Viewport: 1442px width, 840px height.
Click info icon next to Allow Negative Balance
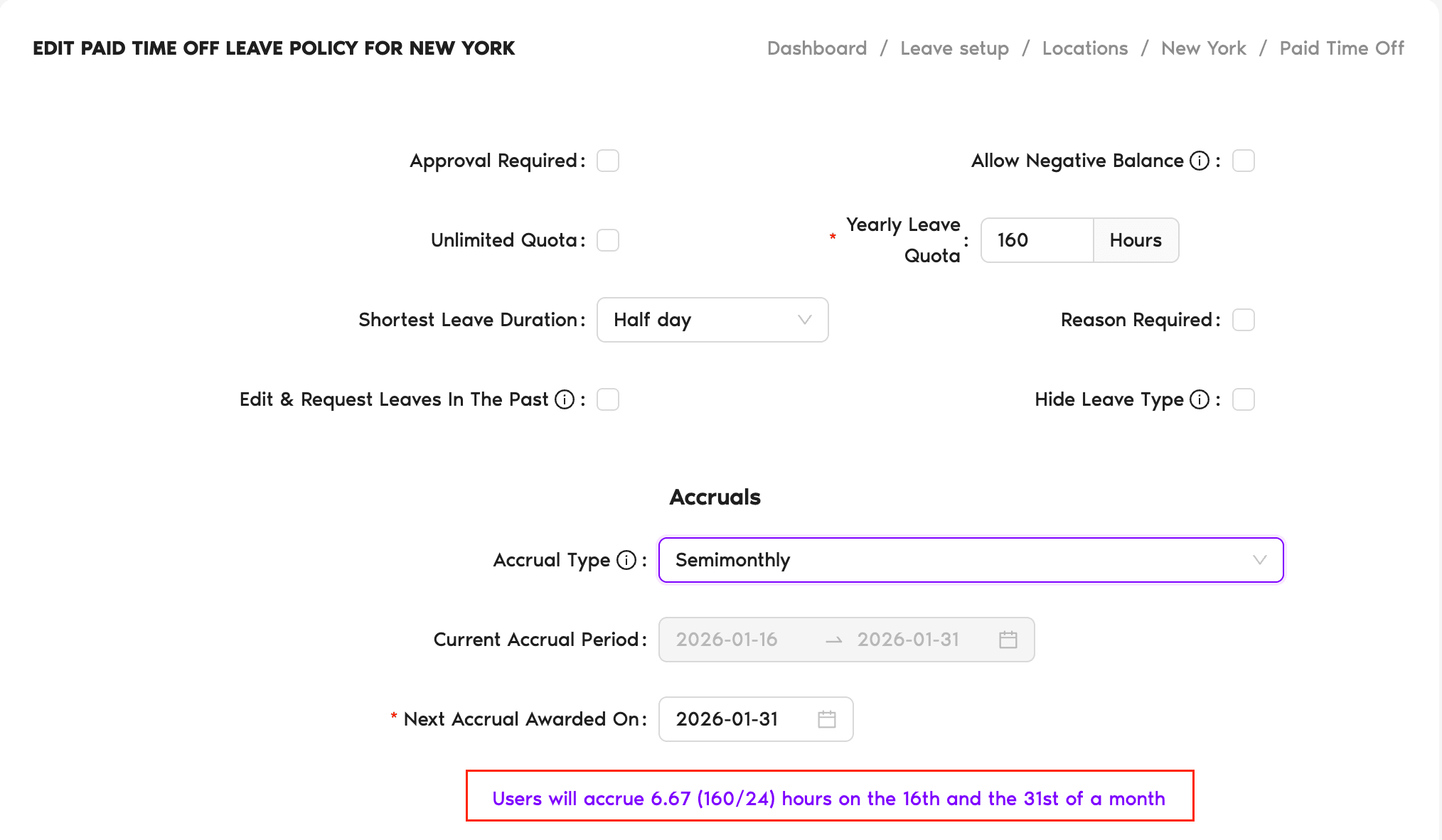tap(1200, 161)
